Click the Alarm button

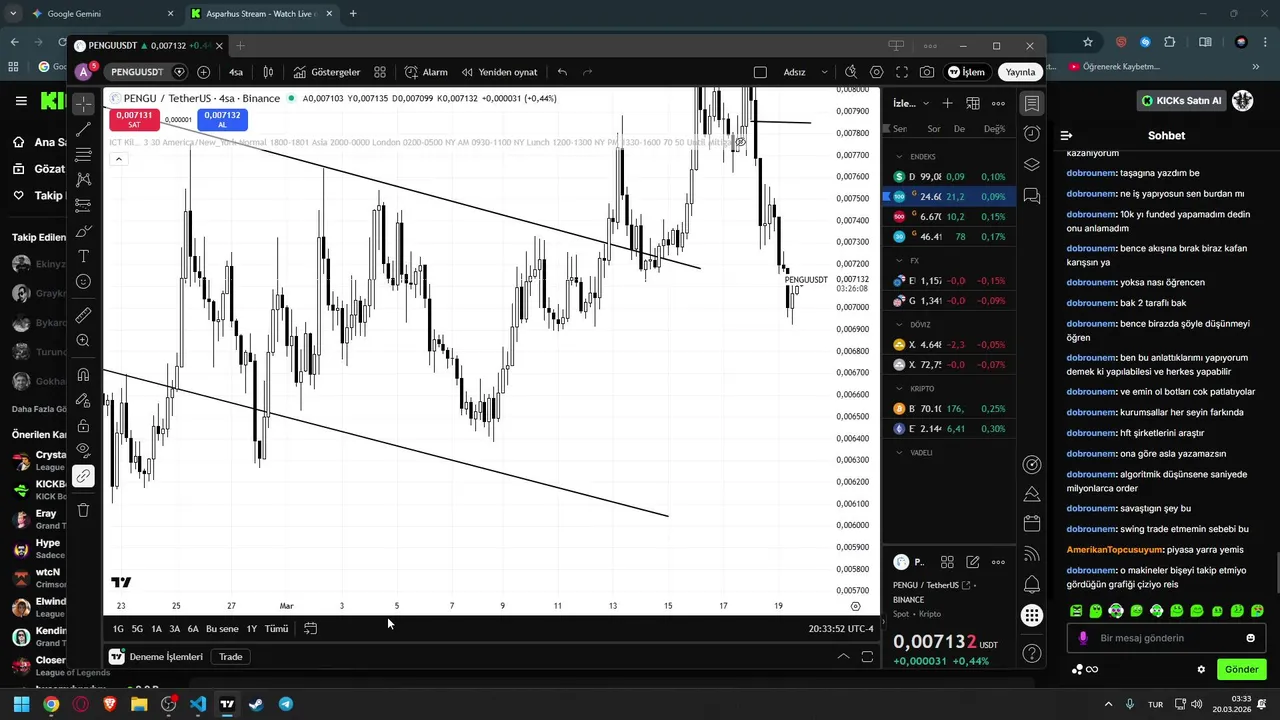(x=426, y=72)
